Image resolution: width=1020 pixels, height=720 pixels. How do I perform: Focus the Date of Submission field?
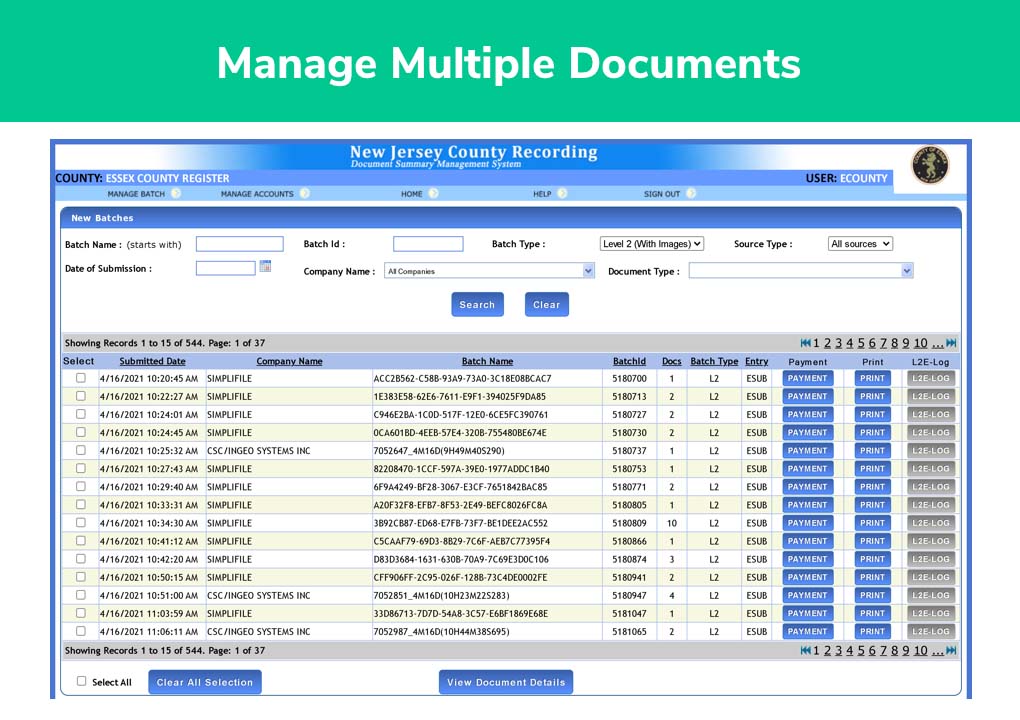(x=226, y=268)
